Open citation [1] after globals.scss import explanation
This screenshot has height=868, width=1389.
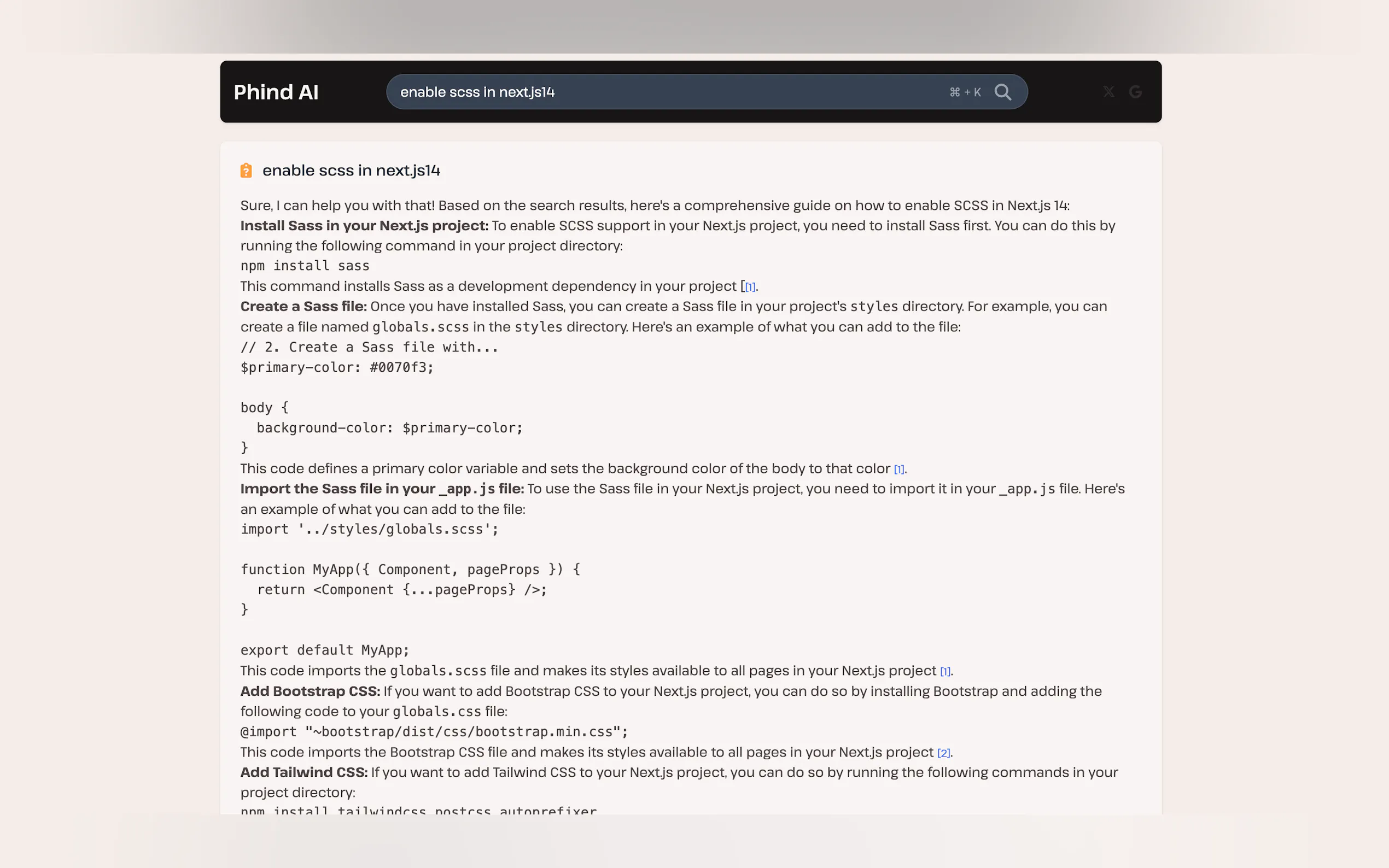click(944, 672)
